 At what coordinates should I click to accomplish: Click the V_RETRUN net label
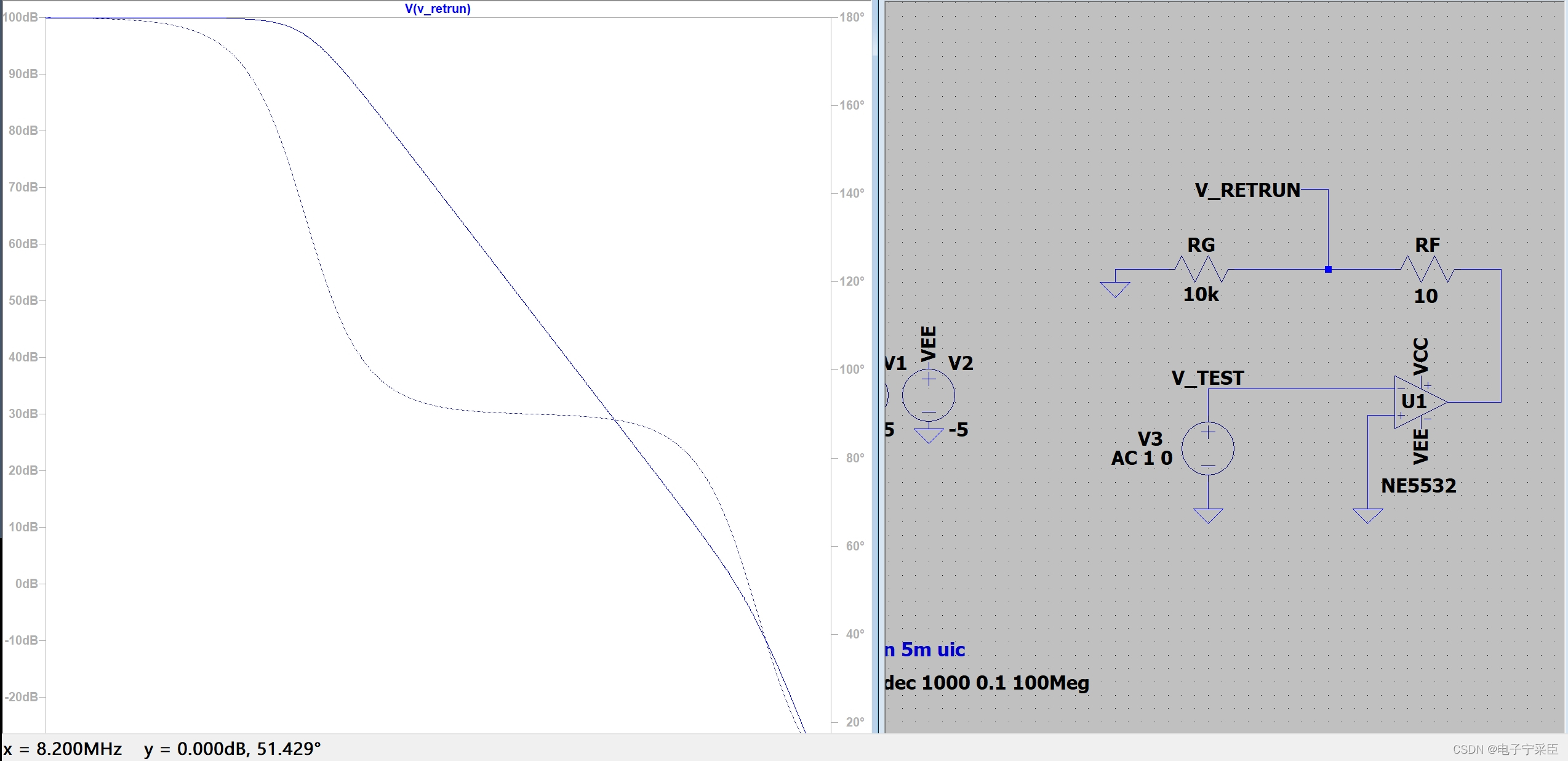coord(1247,190)
